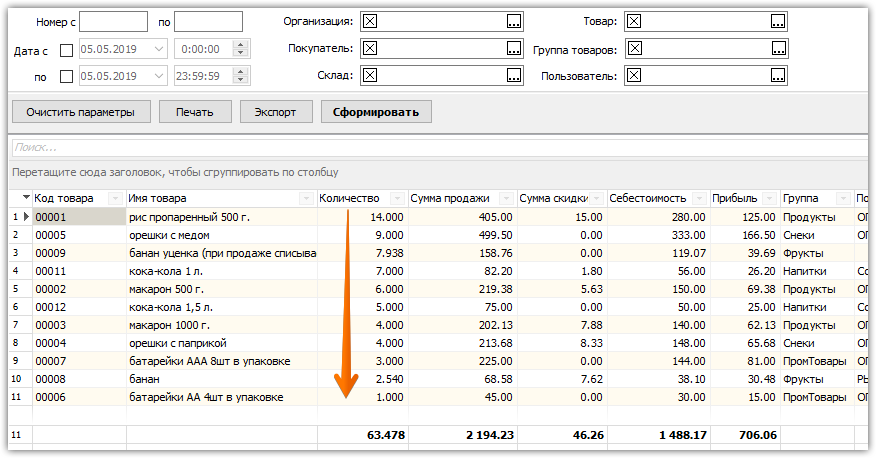This screenshot has width=876, height=458.
Task: Enable the Дата с checkbox
Action: click(66, 50)
